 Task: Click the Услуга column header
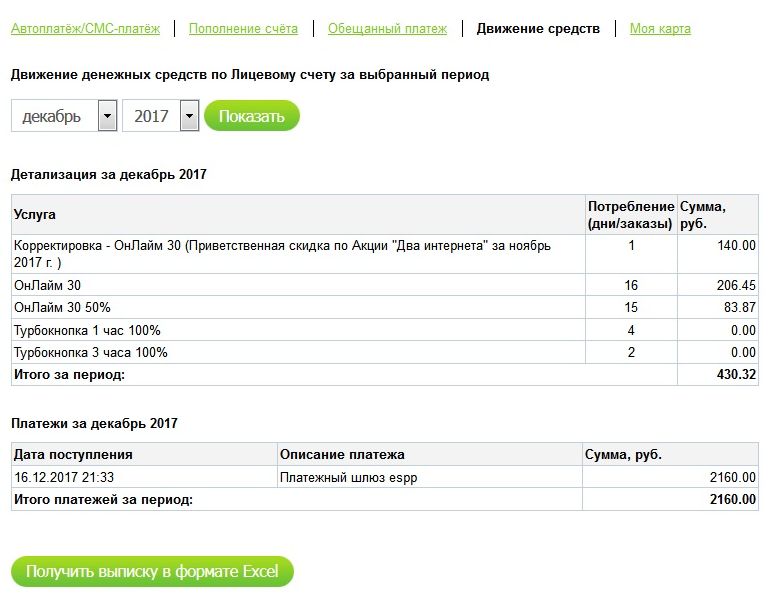35,215
